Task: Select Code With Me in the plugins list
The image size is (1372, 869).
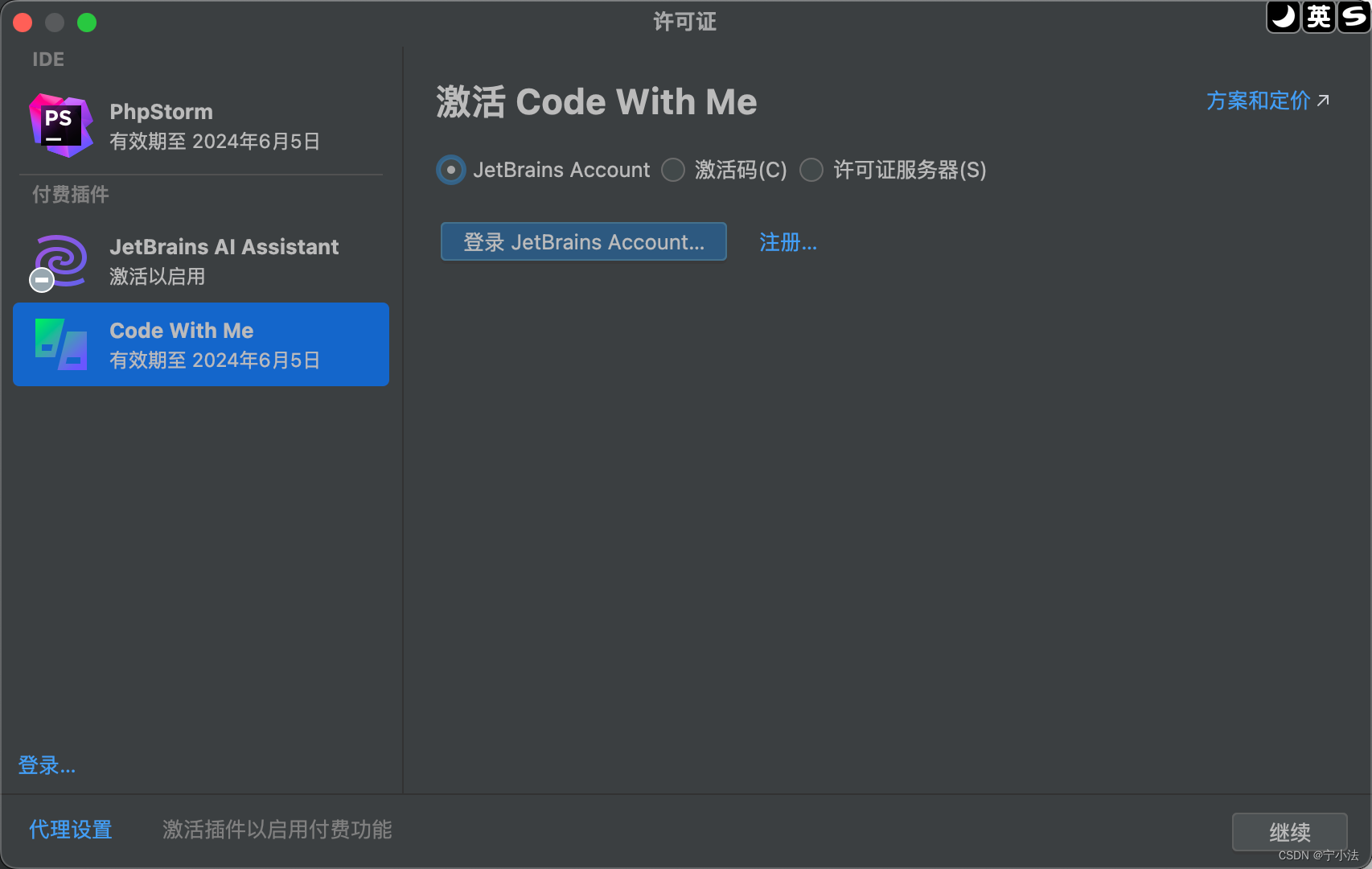Action: coord(200,344)
